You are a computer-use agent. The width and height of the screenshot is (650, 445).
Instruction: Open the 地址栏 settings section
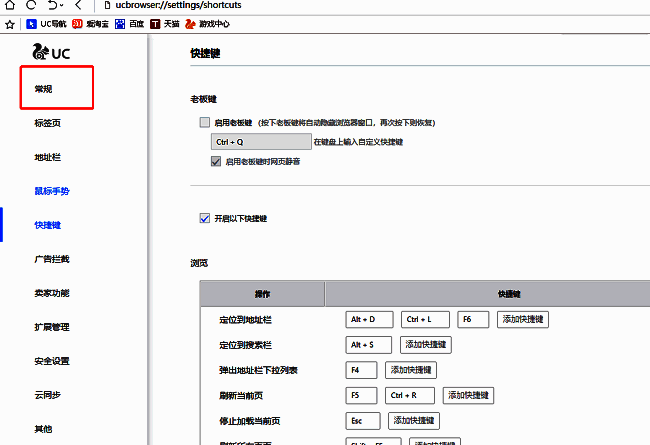47,157
